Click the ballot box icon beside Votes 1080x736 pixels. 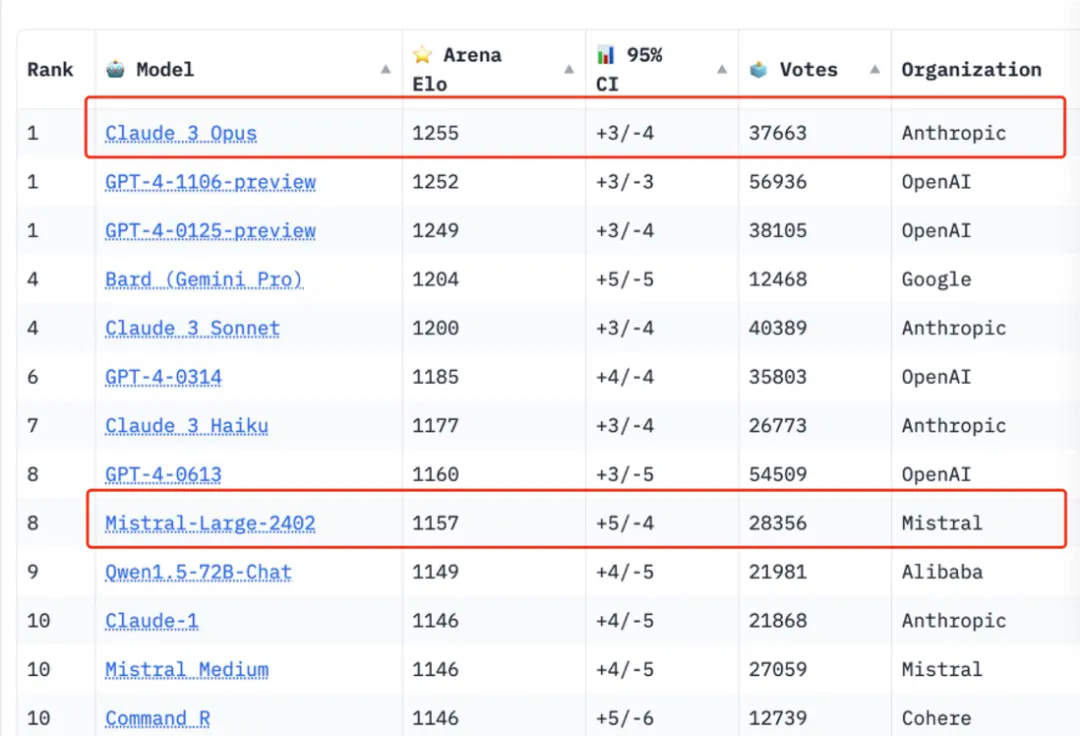pyautogui.click(x=759, y=70)
